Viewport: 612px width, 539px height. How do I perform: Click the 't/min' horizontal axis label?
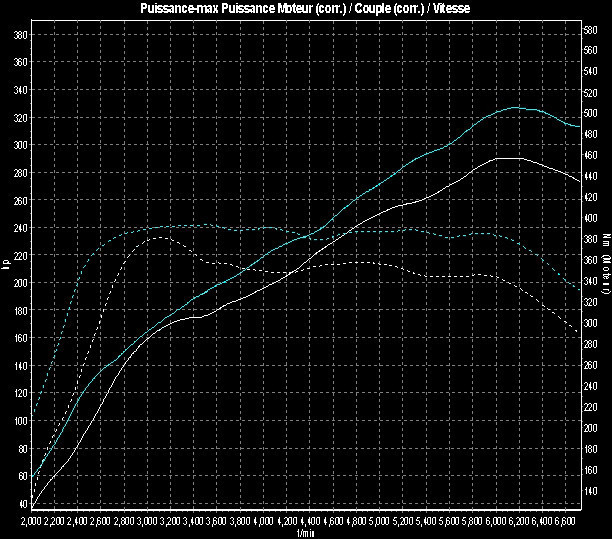[x=305, y=533]
